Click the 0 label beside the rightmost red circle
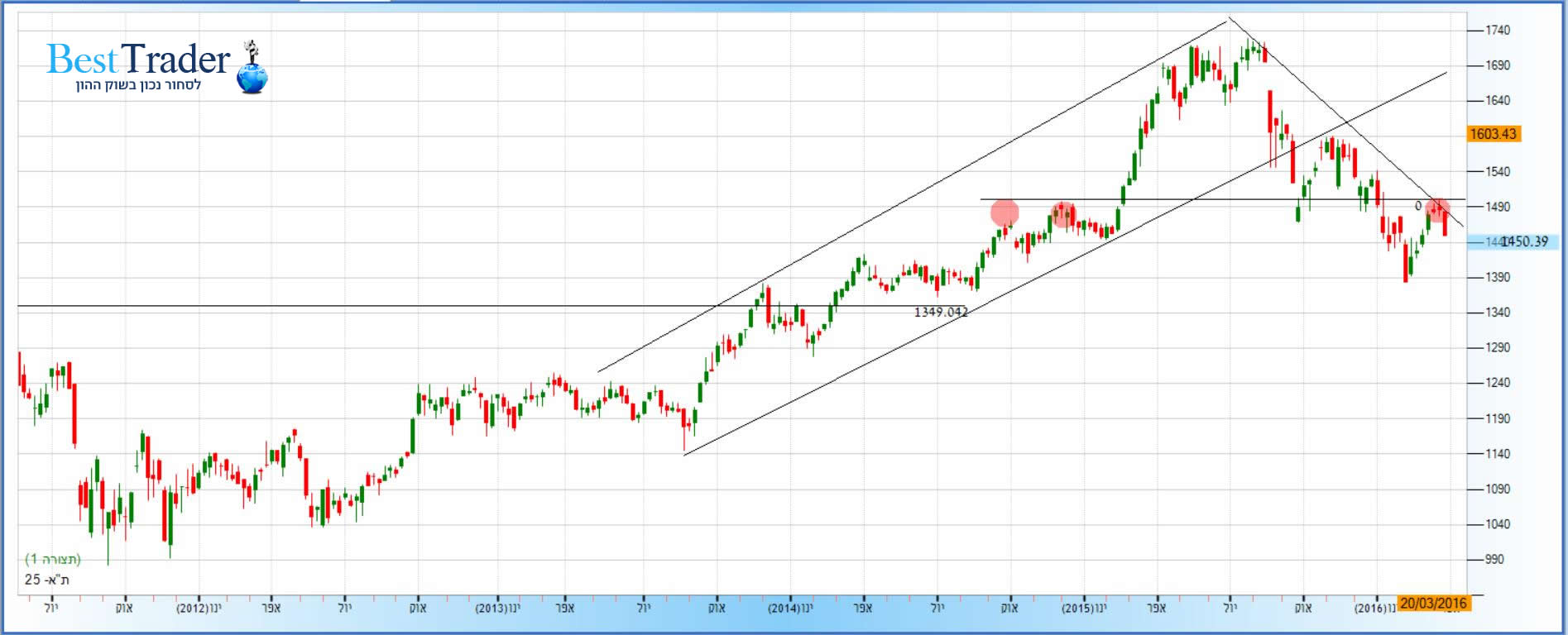Screen dimensions: 1568x635 pos(1418,206)
